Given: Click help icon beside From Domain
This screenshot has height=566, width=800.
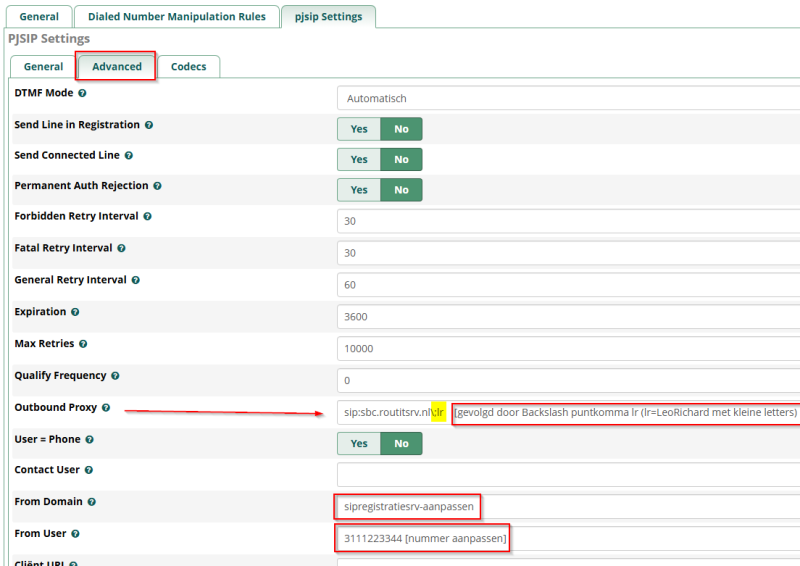Looking at the screenshot, I should coord(92,502).
